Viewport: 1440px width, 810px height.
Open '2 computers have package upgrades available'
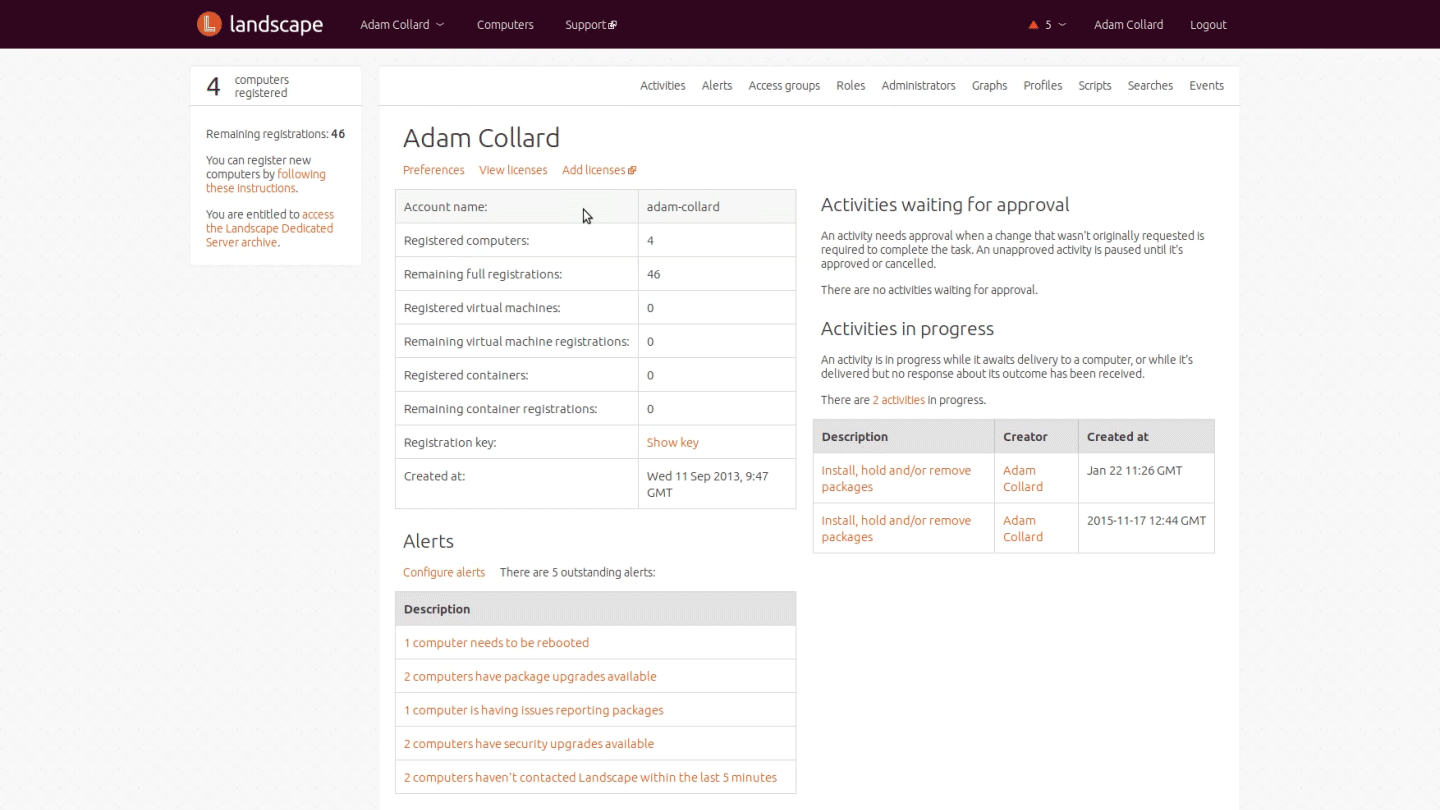530,677
